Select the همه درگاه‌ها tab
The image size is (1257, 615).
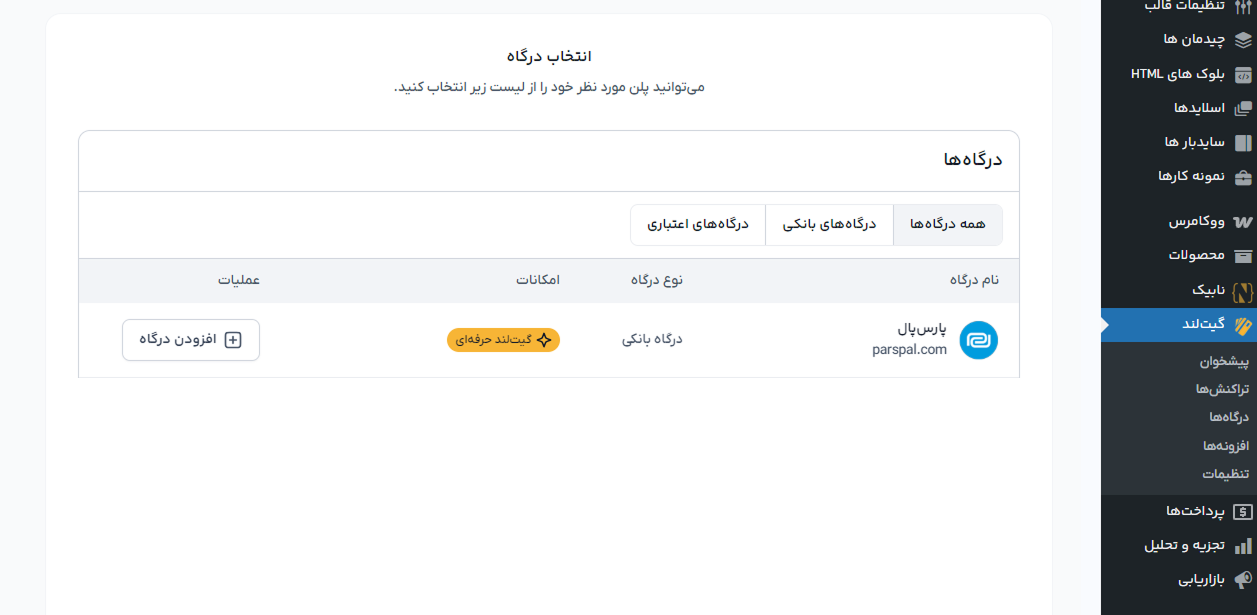tap(947, 224)
